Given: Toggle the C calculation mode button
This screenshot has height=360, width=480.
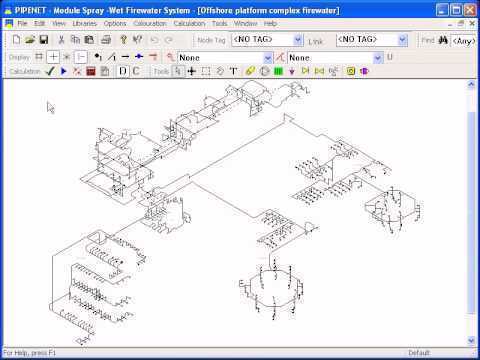Looking at the screenshot, I should click(x=136, y=71).
